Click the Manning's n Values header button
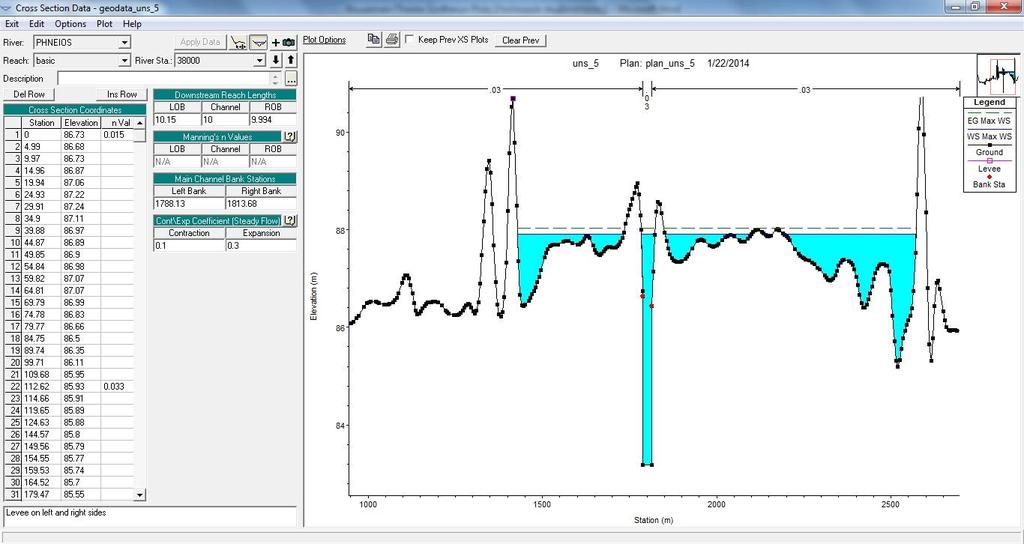 click(218, 136)
